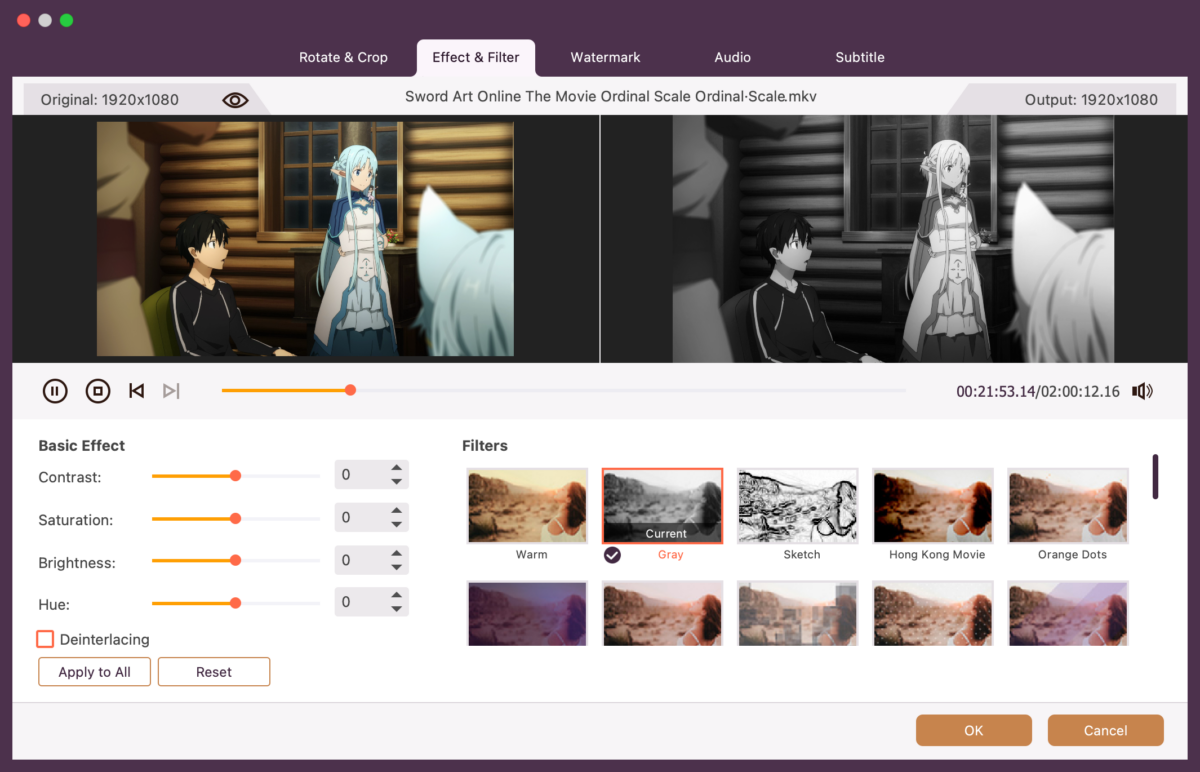Click the video progress bar handle
Viewport: 1200px width, 772px height.
click(x=350, y=390)
